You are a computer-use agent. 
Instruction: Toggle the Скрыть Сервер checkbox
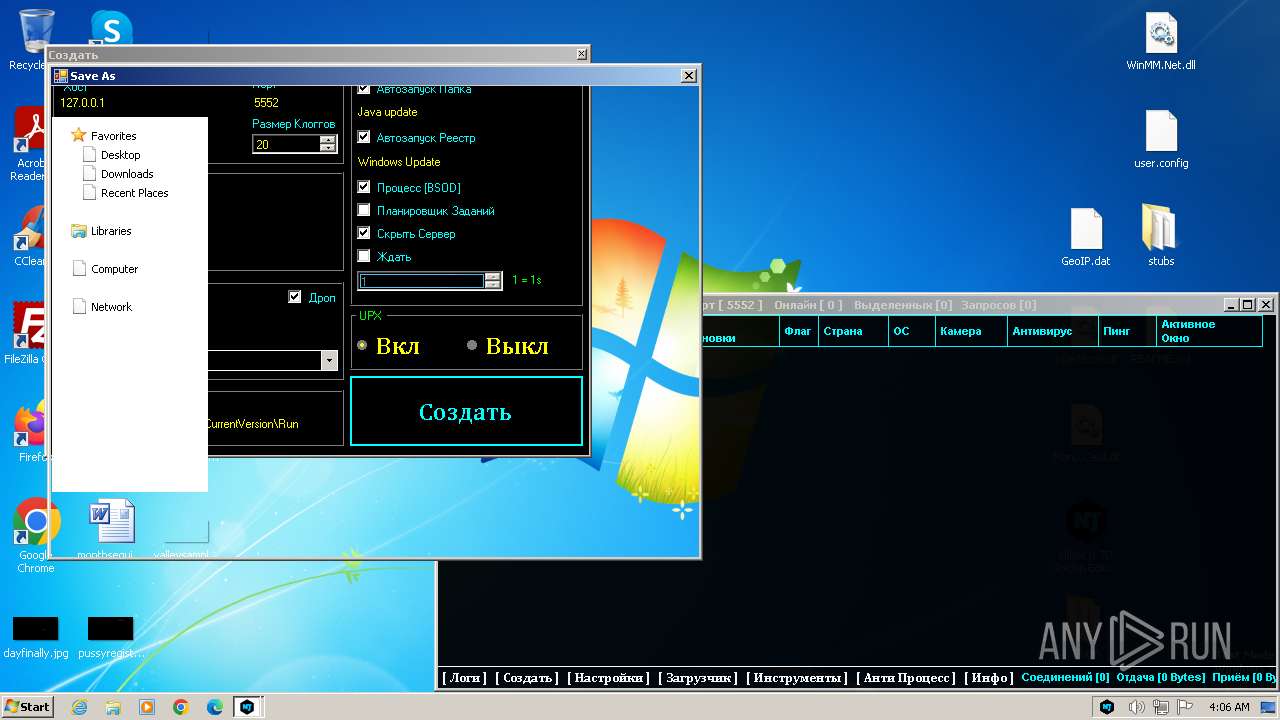point(364,233)
